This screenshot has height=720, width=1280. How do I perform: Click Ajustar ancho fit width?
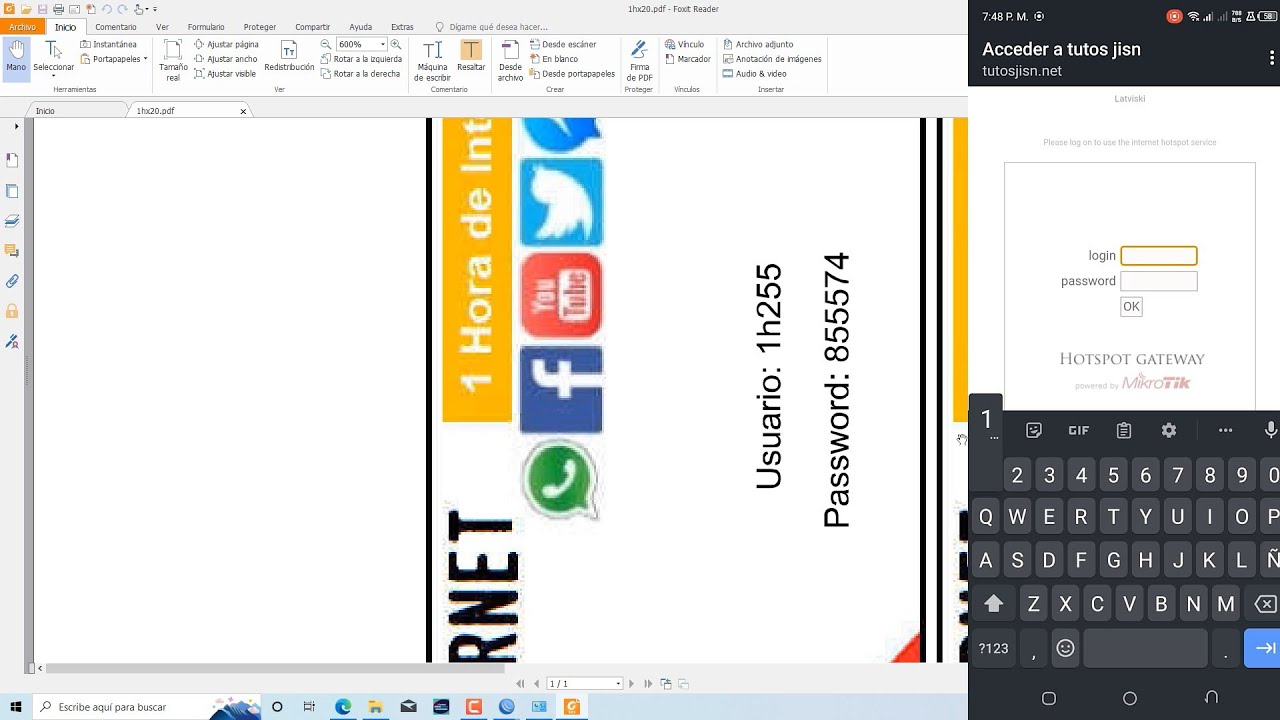pyautogui.click(x=226, y=59)
